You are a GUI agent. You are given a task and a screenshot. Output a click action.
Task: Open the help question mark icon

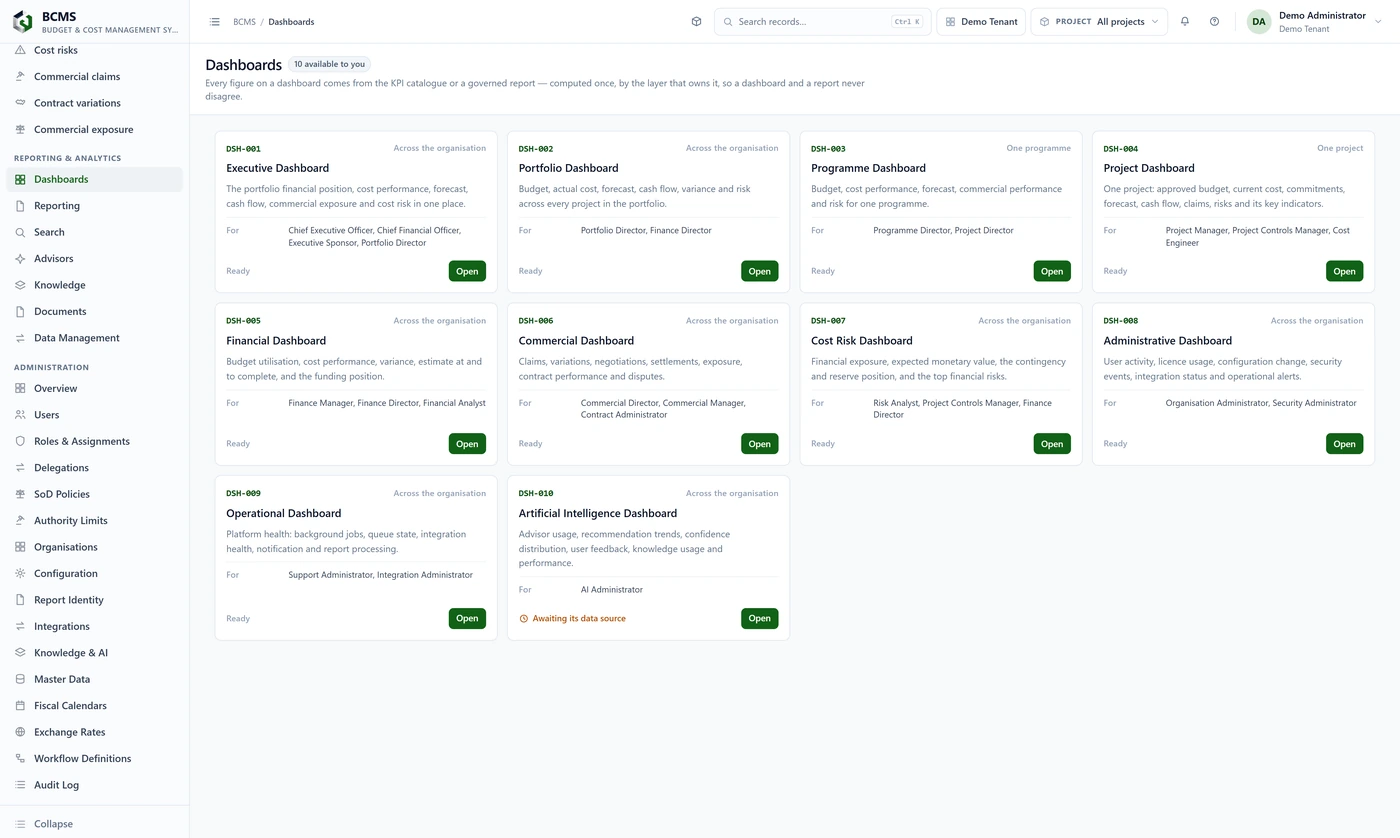coord(1214,21)
